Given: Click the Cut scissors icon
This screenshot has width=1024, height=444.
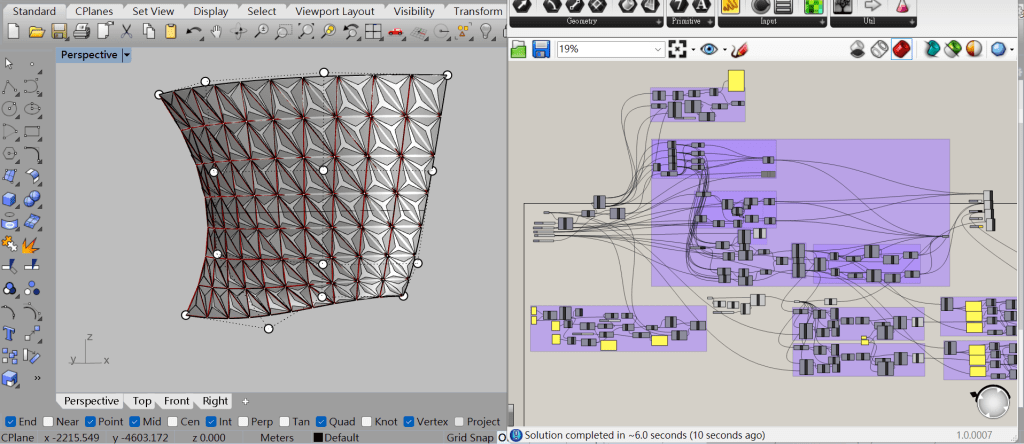Looking at the screenshot, I should pyautogui.click(x=127, y=31).
